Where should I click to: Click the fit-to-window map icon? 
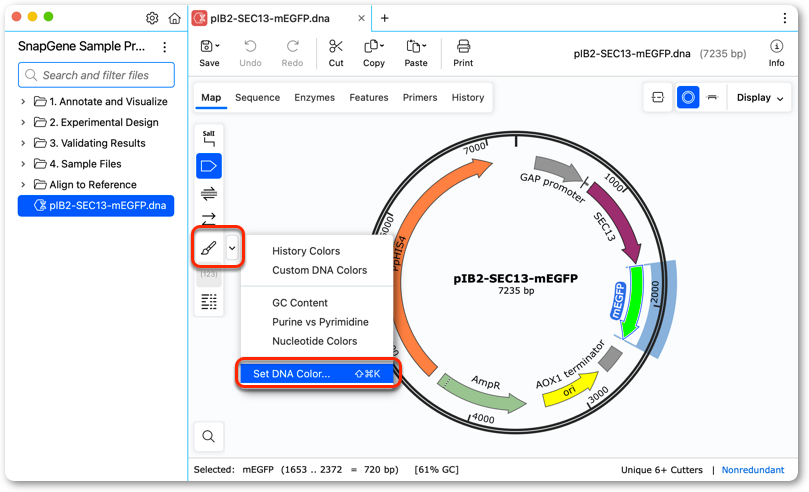pos(658,97)
